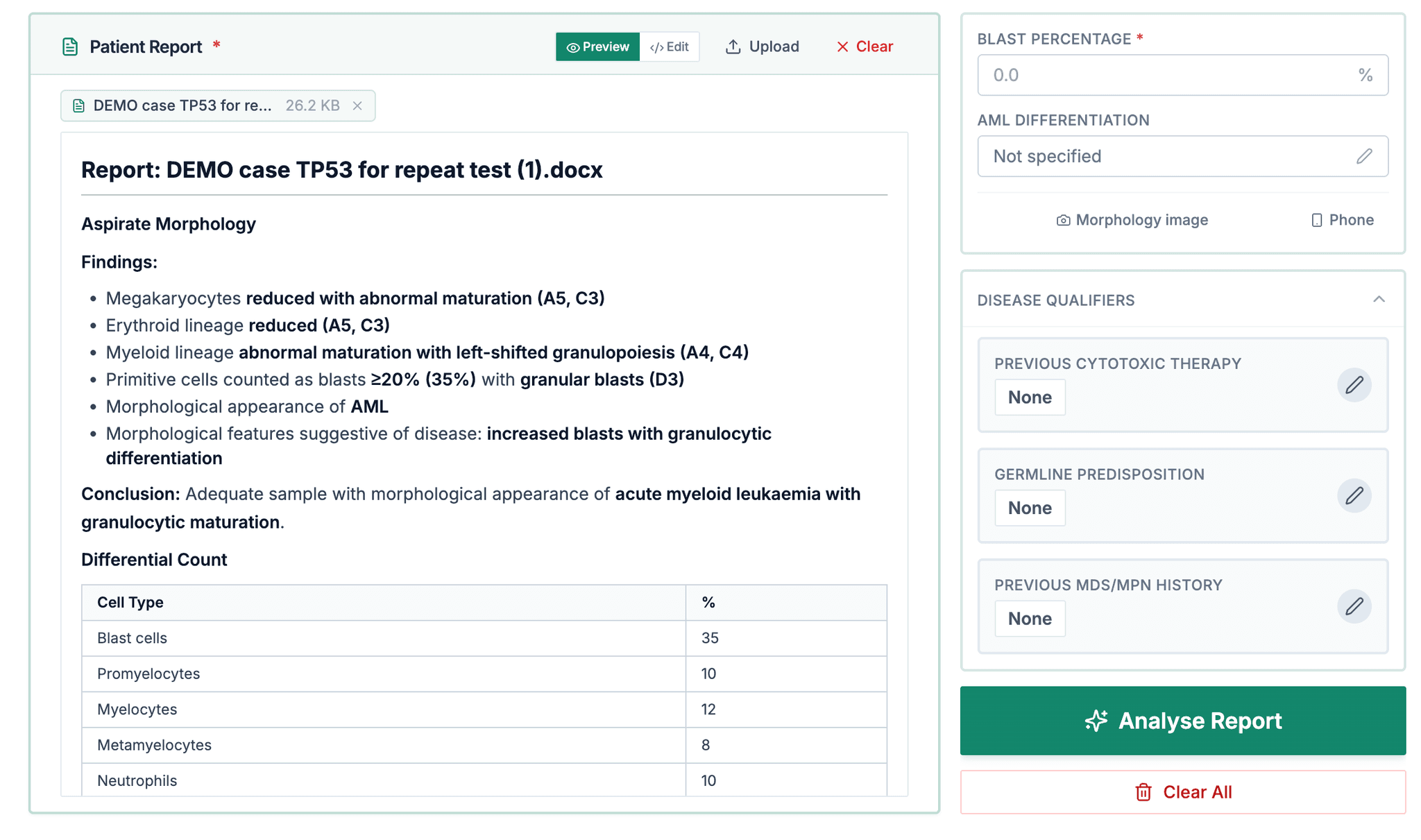Switch to the Preview view
Image resolution: width=1421 pixels, height=840 pixels.
coord(597,46)
